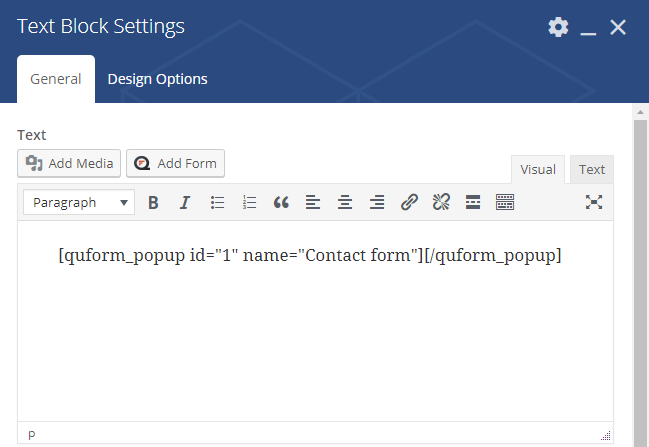Switch editor to Text mode
This screenshot has height=447, width=649.
point(592,169)
